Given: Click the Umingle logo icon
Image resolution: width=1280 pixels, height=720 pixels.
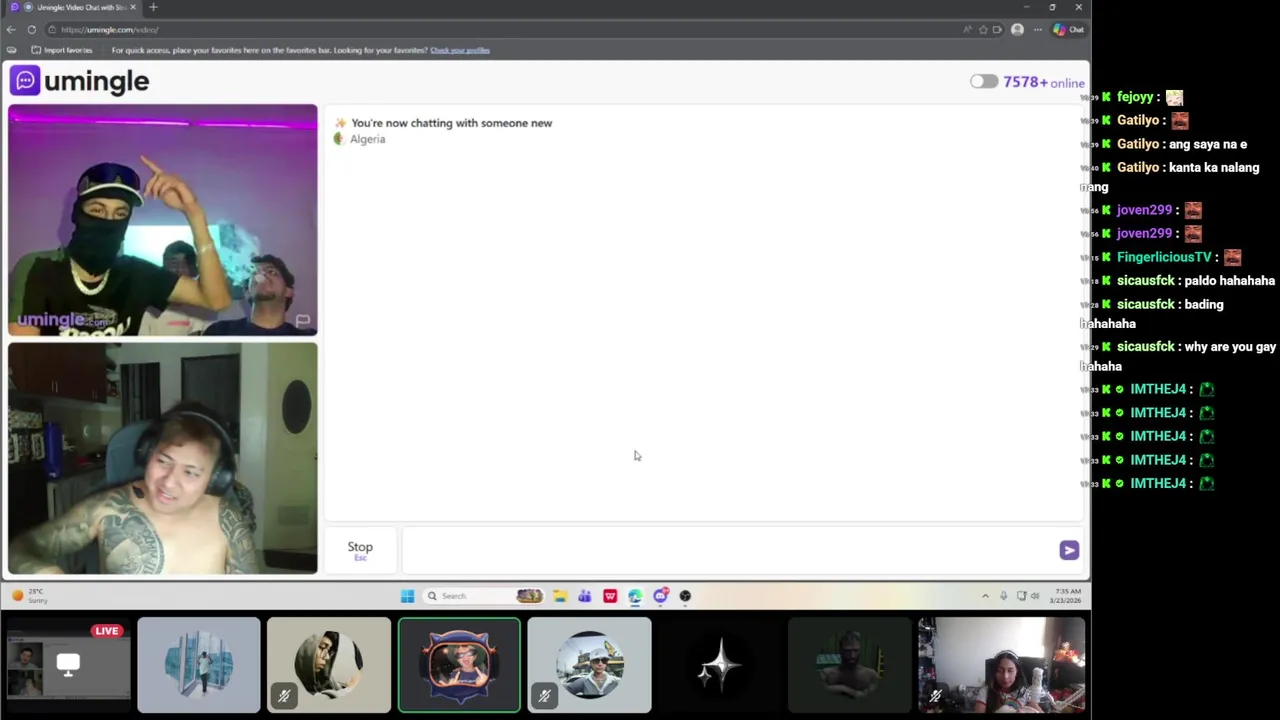Looking at the screenshot, I should (25, 81).
